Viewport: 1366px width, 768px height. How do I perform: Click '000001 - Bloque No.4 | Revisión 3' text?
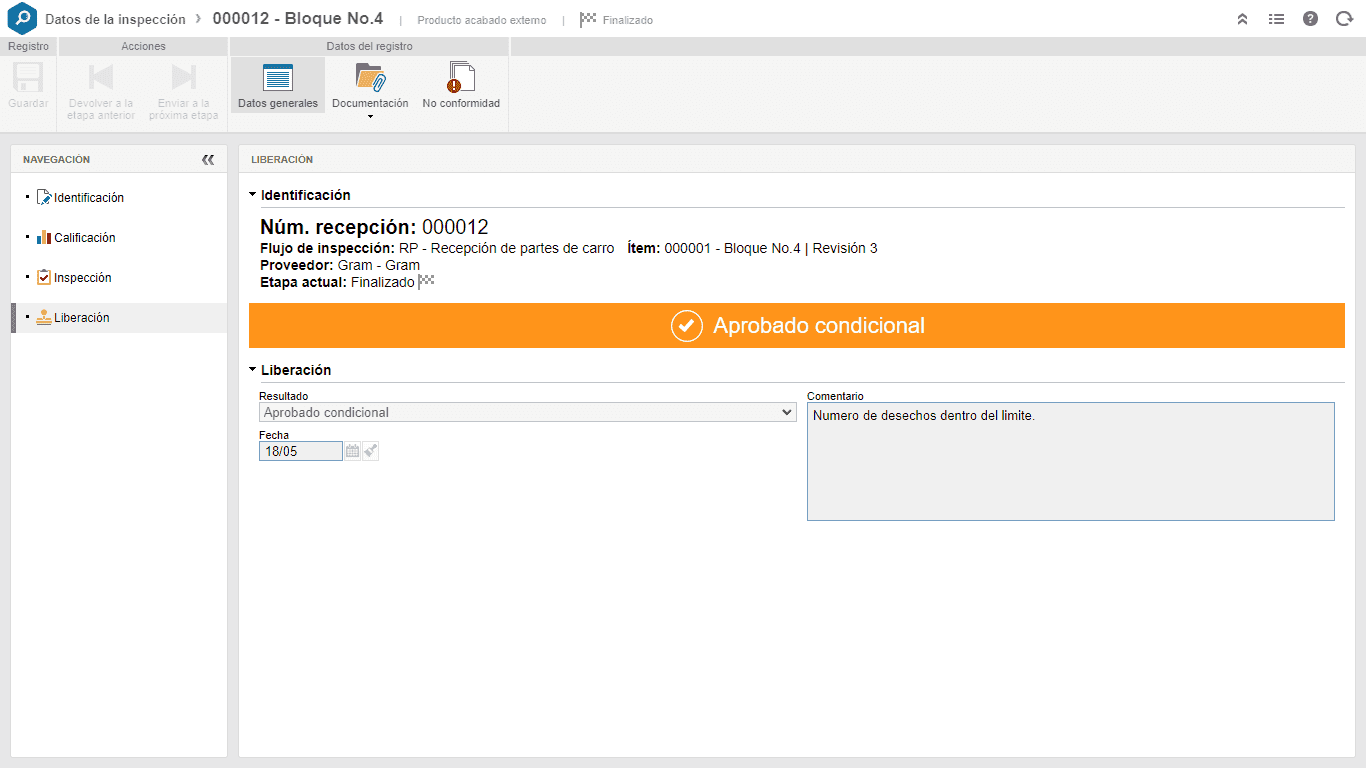pos(771,248)
